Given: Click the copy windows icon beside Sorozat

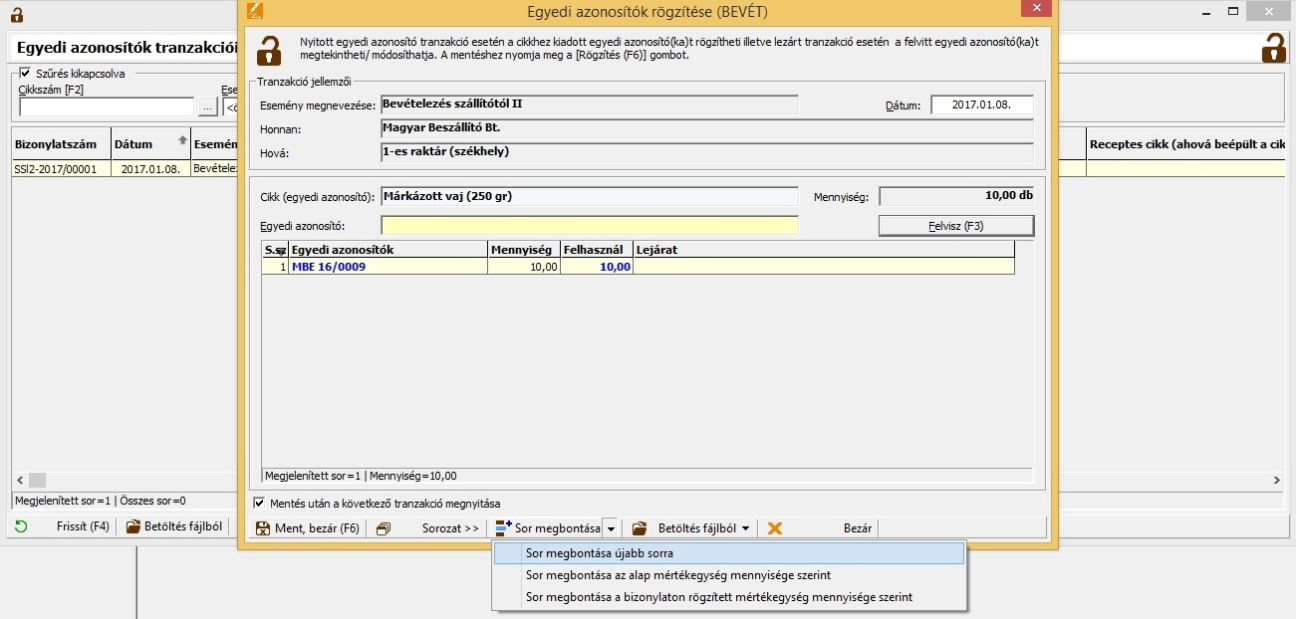Looking at the screenshot, I should pos(383,528).
